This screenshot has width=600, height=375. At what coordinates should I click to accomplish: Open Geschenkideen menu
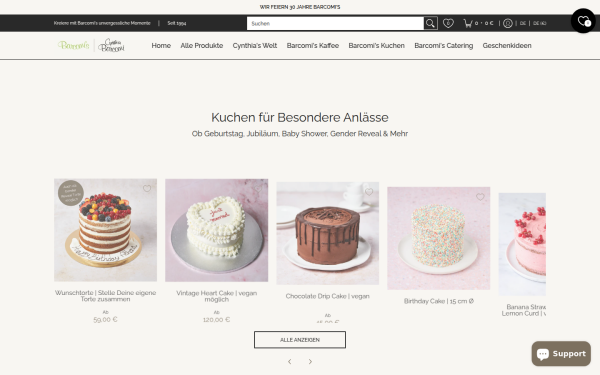(507, 46)
